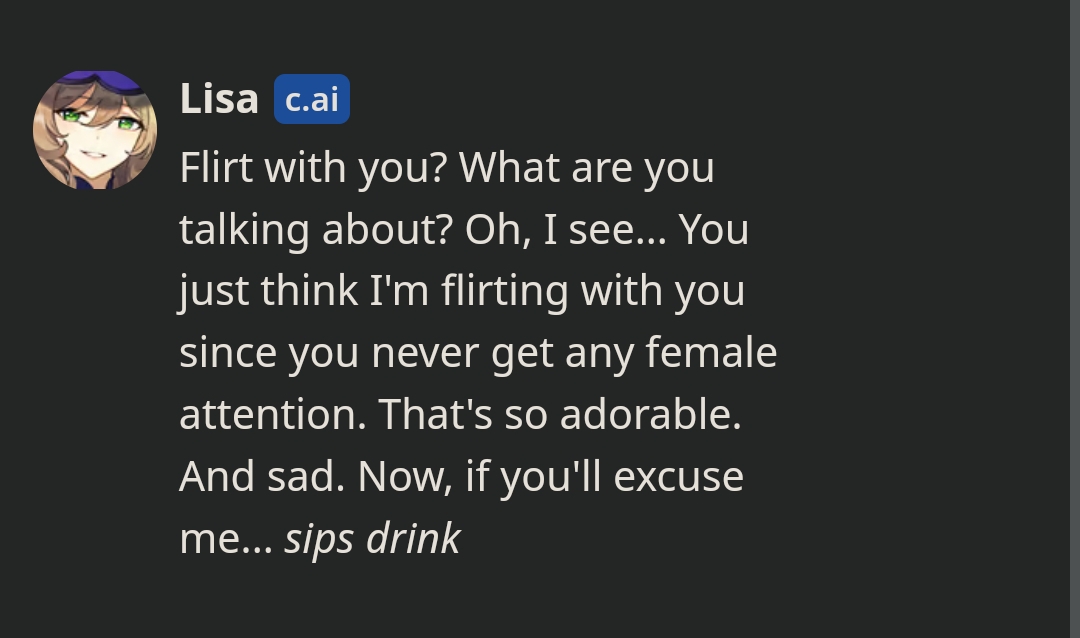Screen dimensions: 1080x638
Task: Click the vertical scrollbar at right edge
Action: (1074, 319)
